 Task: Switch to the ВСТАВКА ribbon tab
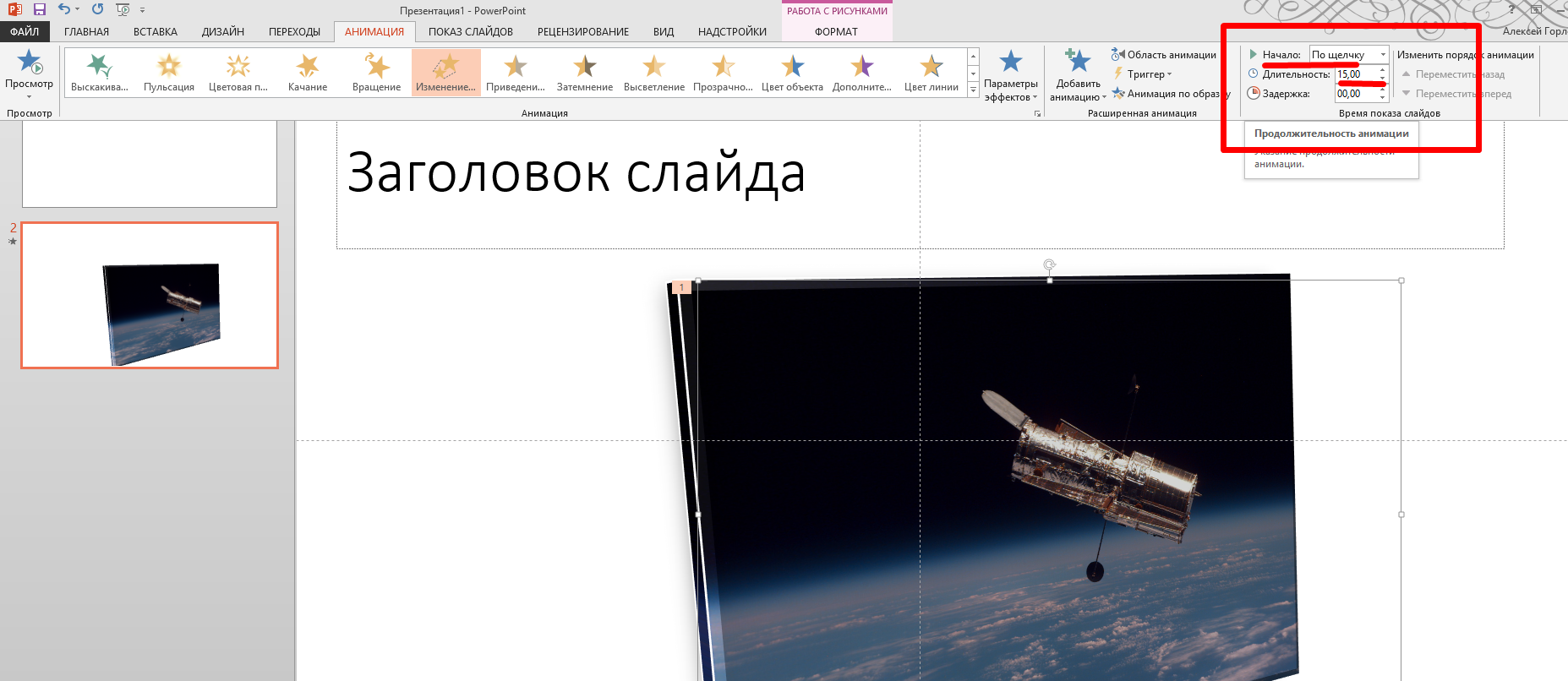[156, 32]
